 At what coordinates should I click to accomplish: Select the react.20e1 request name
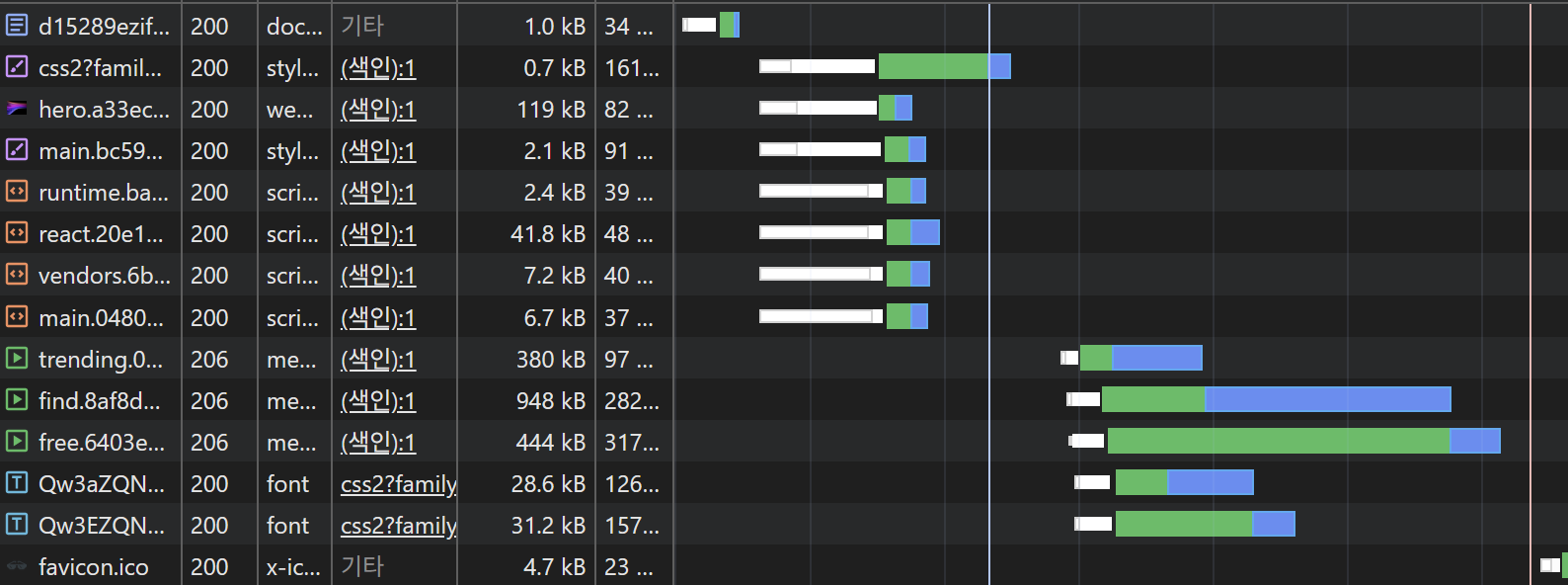point(101,234)
